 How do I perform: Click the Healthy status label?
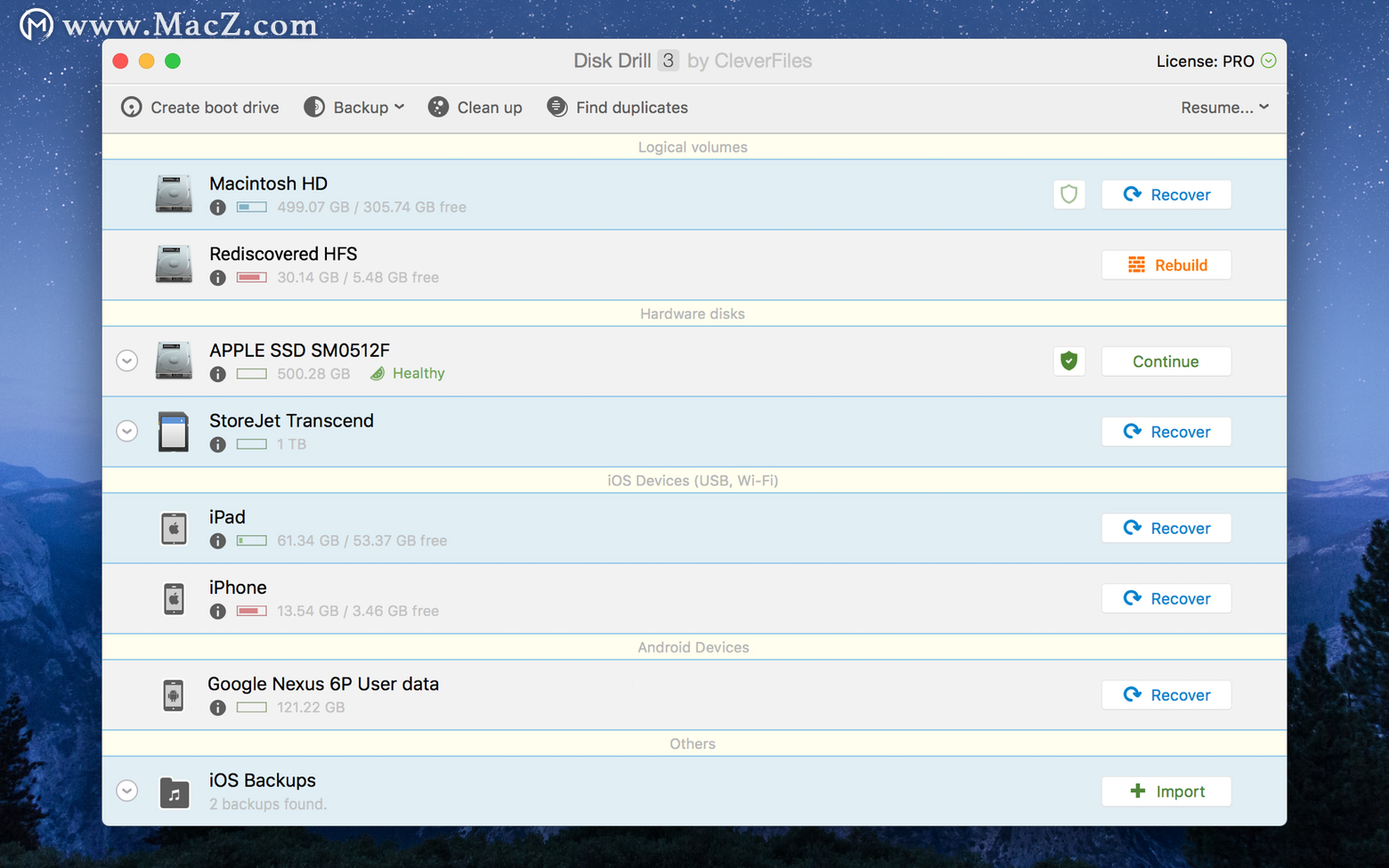(408, 374)
